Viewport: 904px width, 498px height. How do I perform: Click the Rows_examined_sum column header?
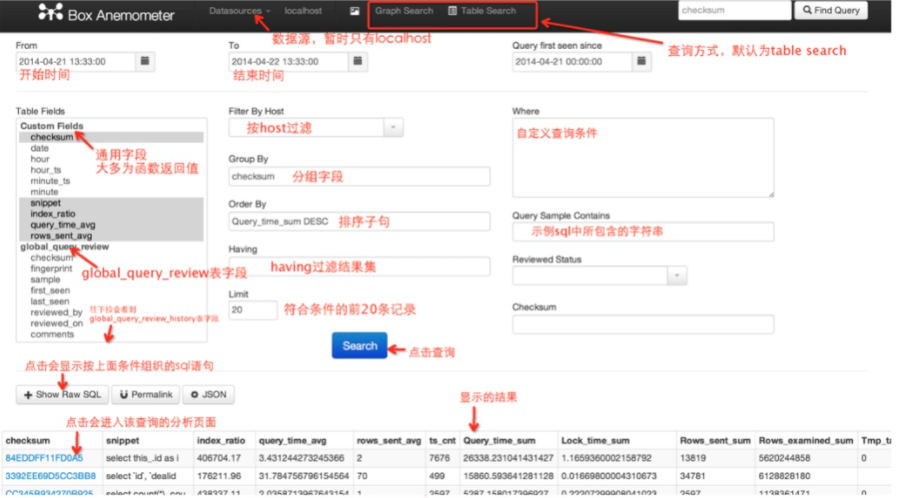click(x=806, y=440)
